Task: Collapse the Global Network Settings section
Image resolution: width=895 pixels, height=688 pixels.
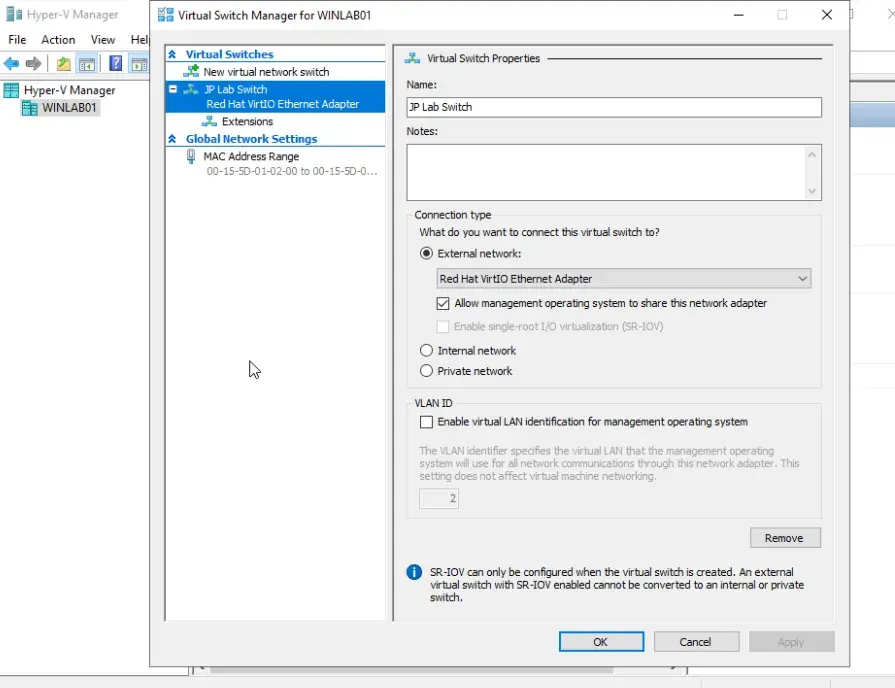Action: [172, 139]
